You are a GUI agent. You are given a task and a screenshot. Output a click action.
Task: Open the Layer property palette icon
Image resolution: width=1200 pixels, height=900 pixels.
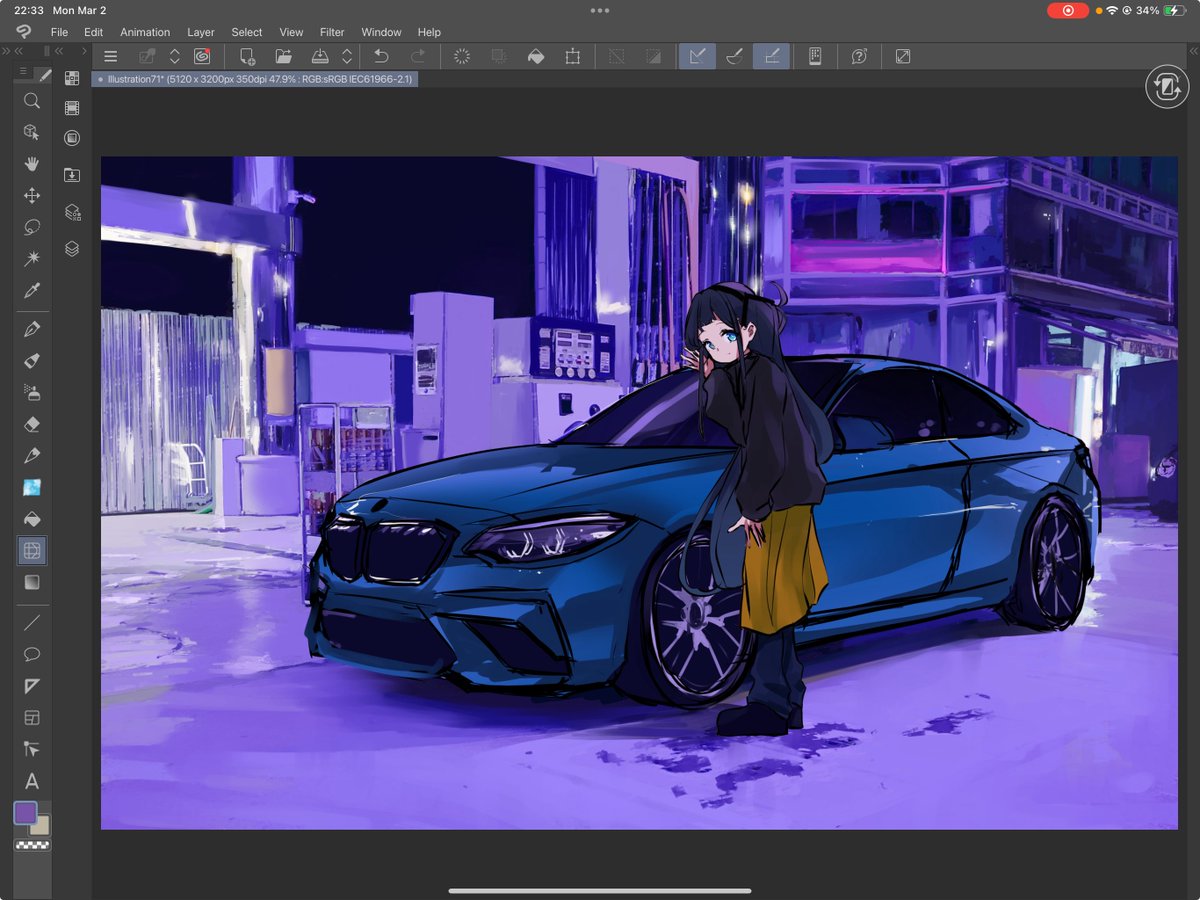coord(72,212)
